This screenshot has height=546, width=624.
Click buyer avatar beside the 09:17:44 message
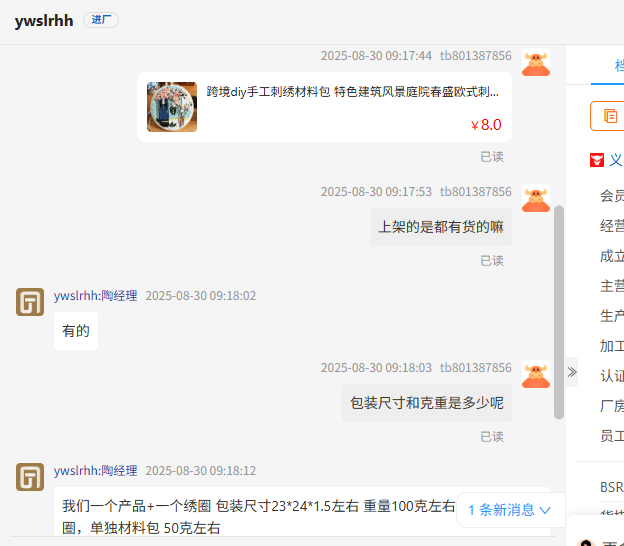pos(536,62)
